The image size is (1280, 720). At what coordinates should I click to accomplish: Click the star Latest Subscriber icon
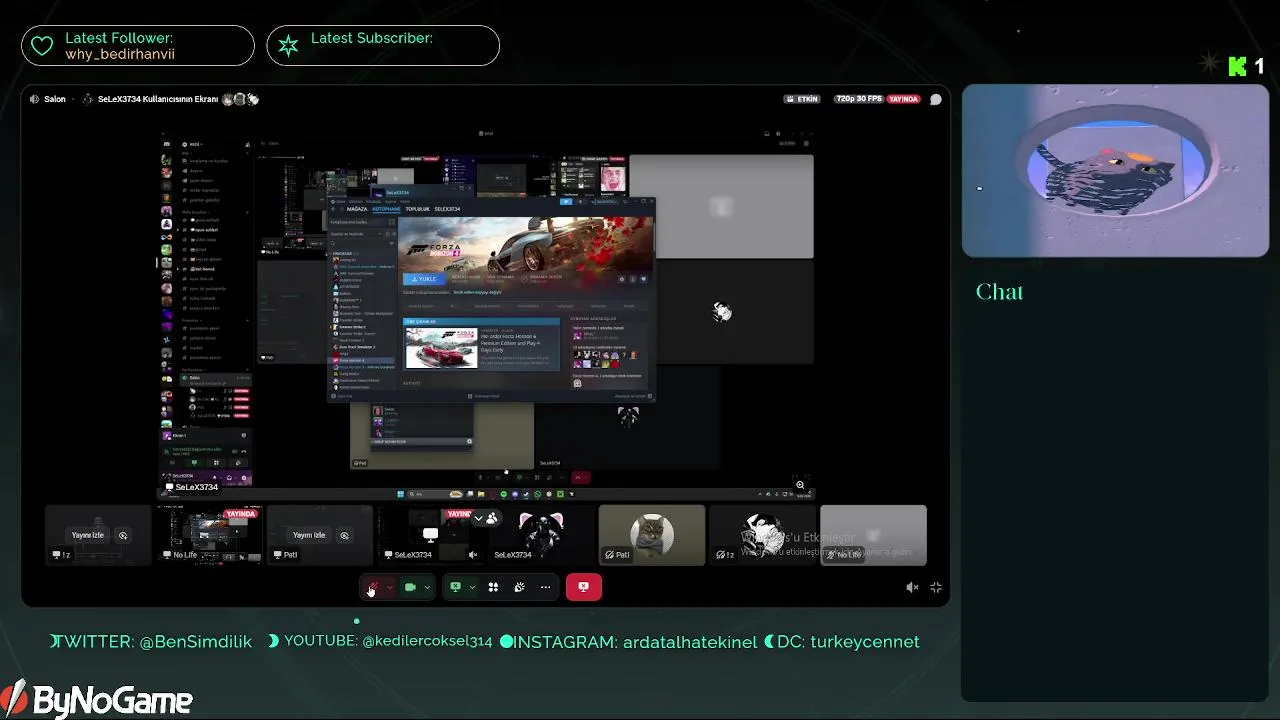click(x=288, y=46)
